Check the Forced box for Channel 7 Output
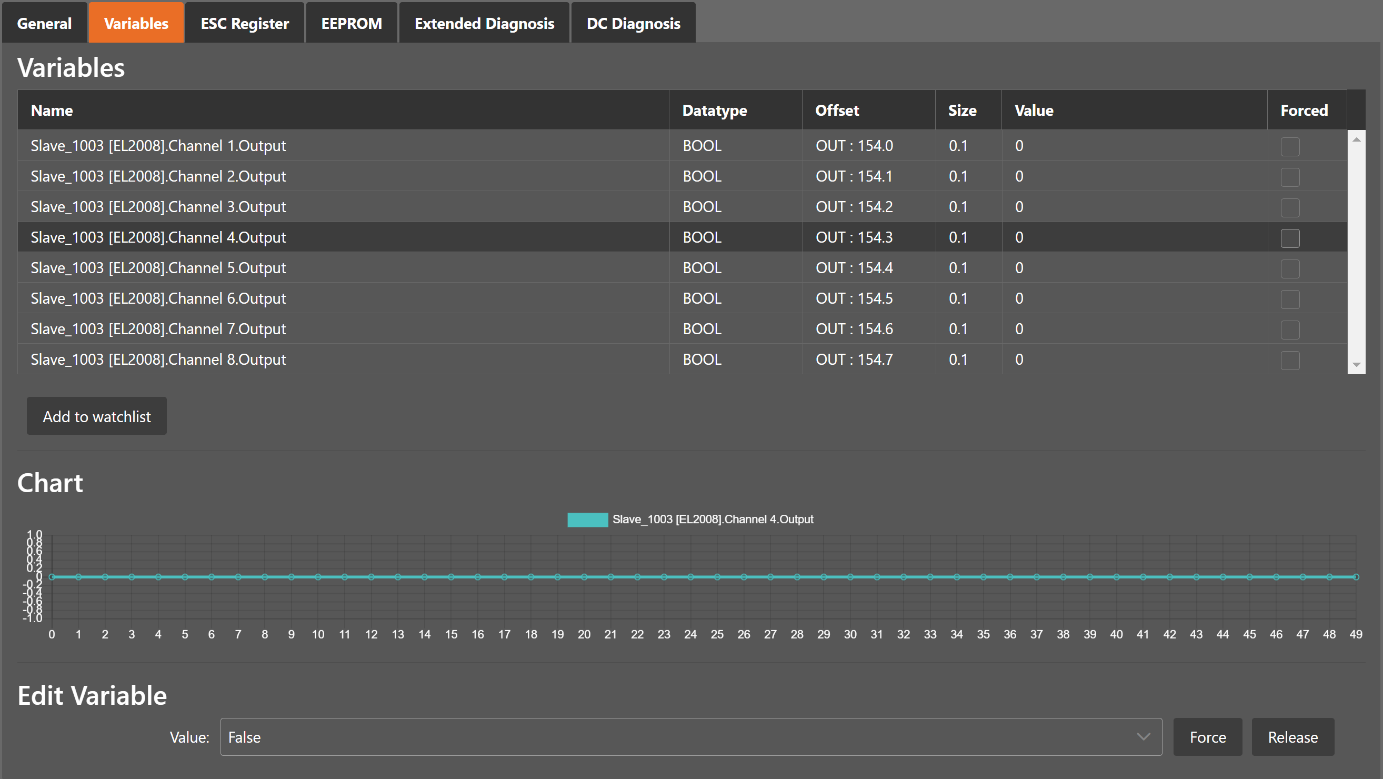1383x779 pixels. tap(1290, 330)
